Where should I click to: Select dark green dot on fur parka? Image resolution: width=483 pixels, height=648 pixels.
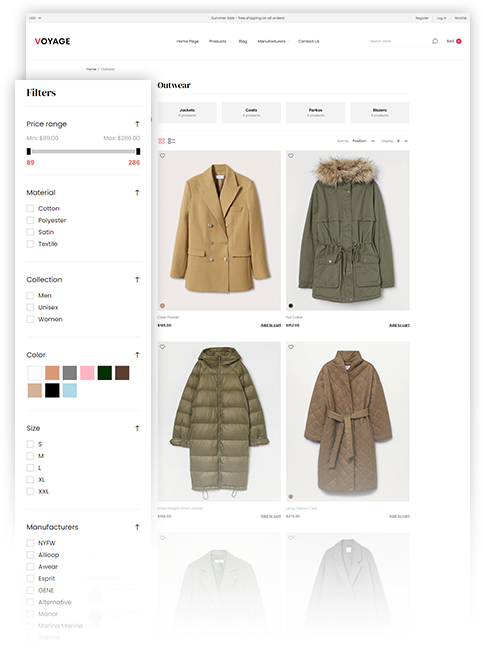290,306
